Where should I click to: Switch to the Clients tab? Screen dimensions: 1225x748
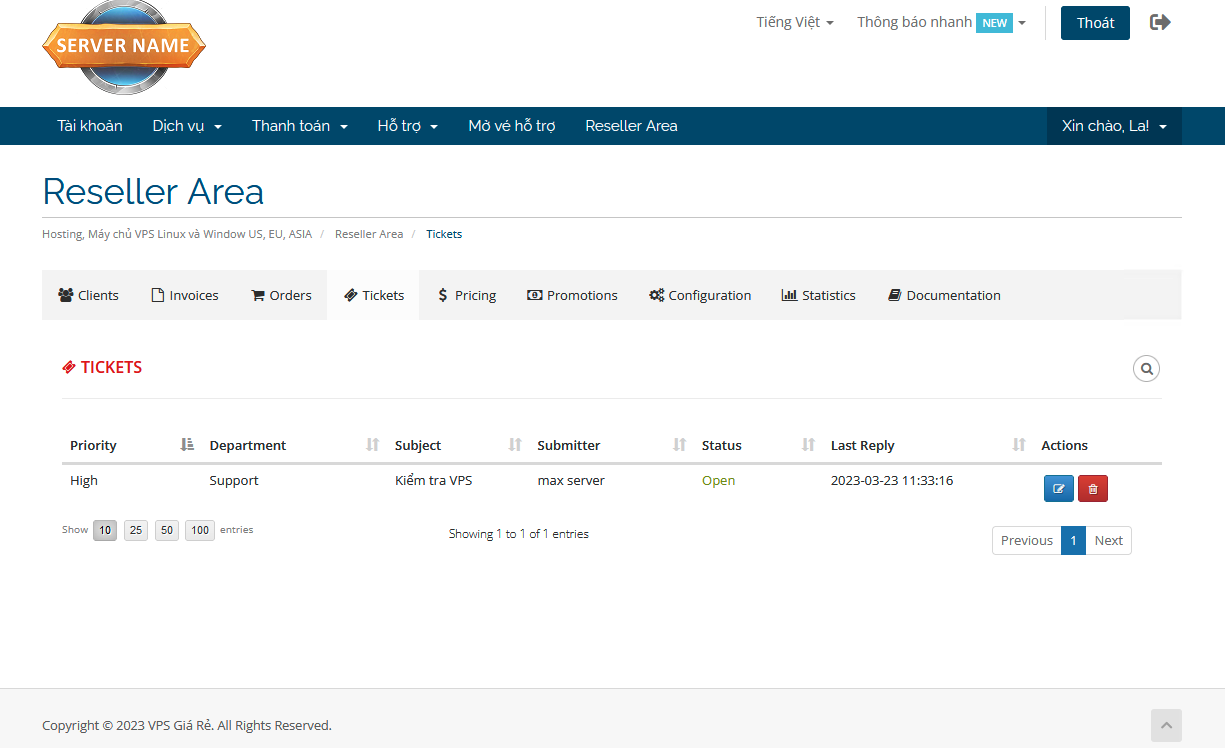[x=88, y=295]
